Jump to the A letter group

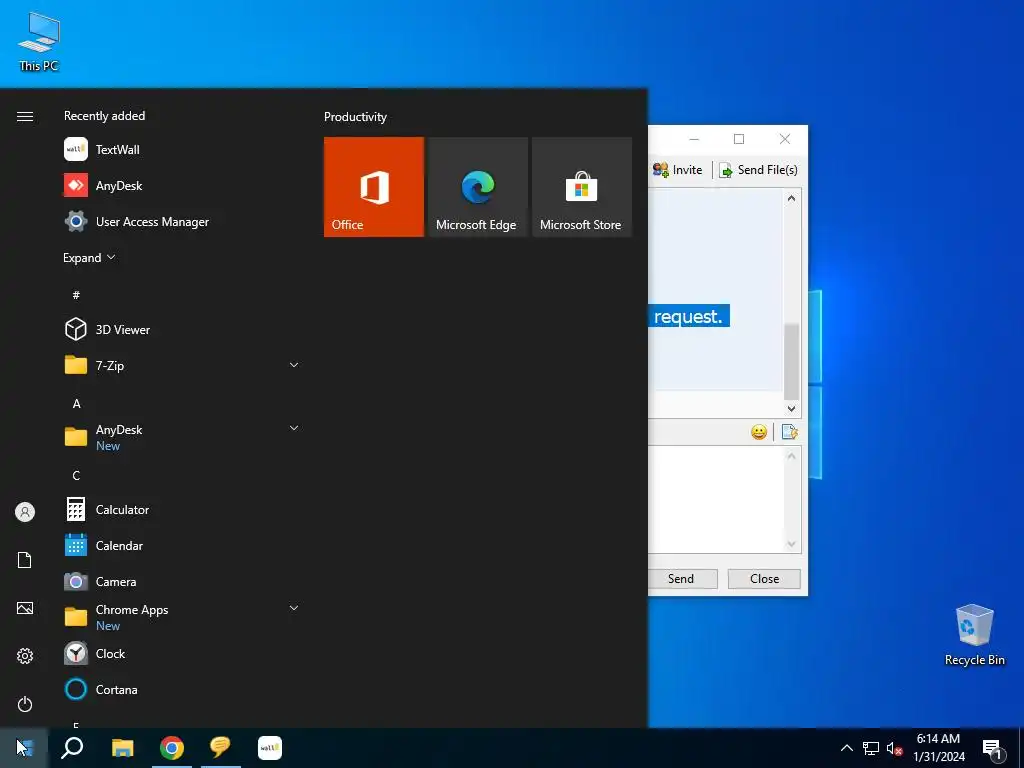tap(76, 404)
